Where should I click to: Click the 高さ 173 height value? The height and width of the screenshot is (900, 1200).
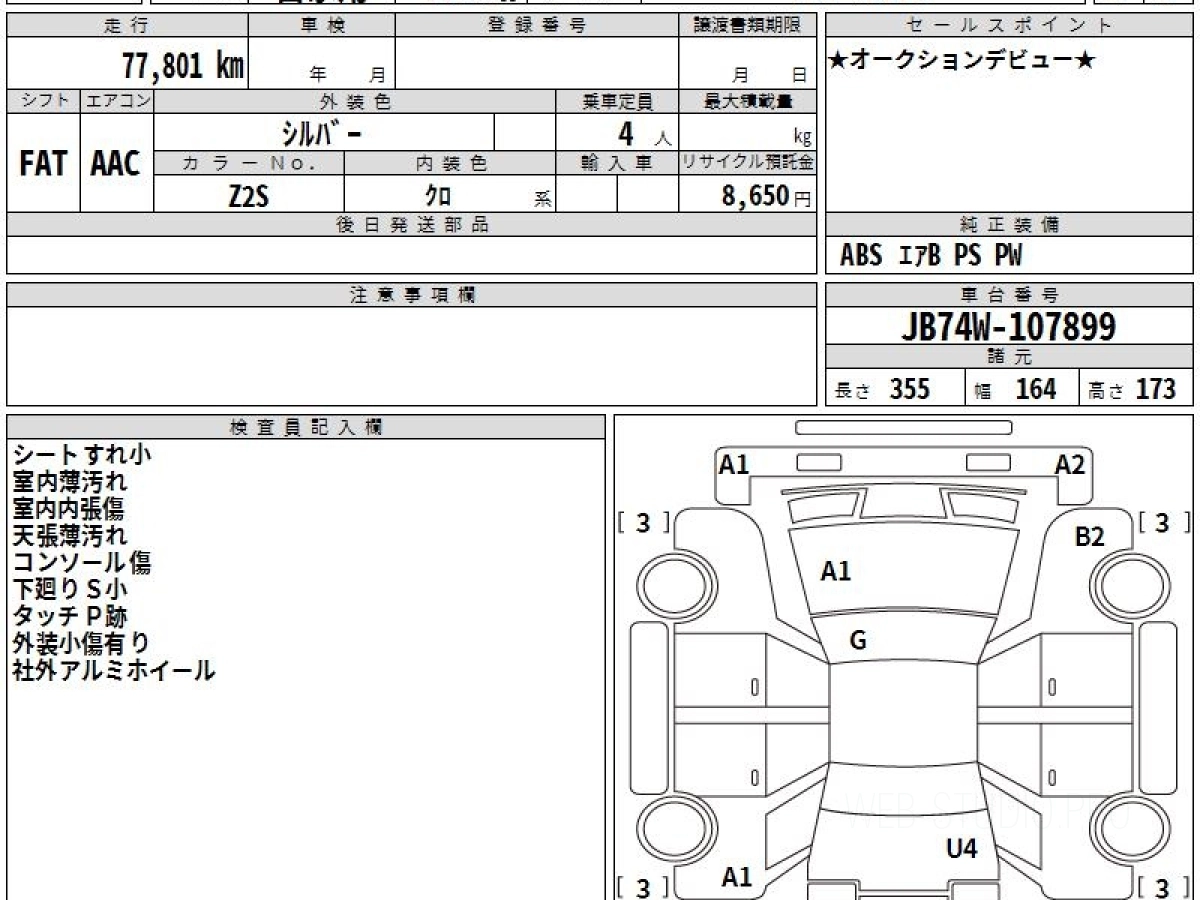(1132, 389)
